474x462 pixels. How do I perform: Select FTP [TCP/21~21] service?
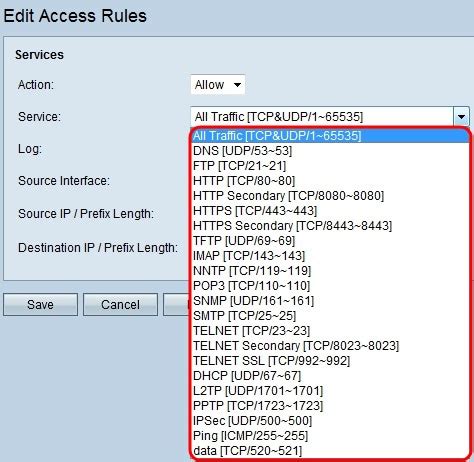(331, 166)
